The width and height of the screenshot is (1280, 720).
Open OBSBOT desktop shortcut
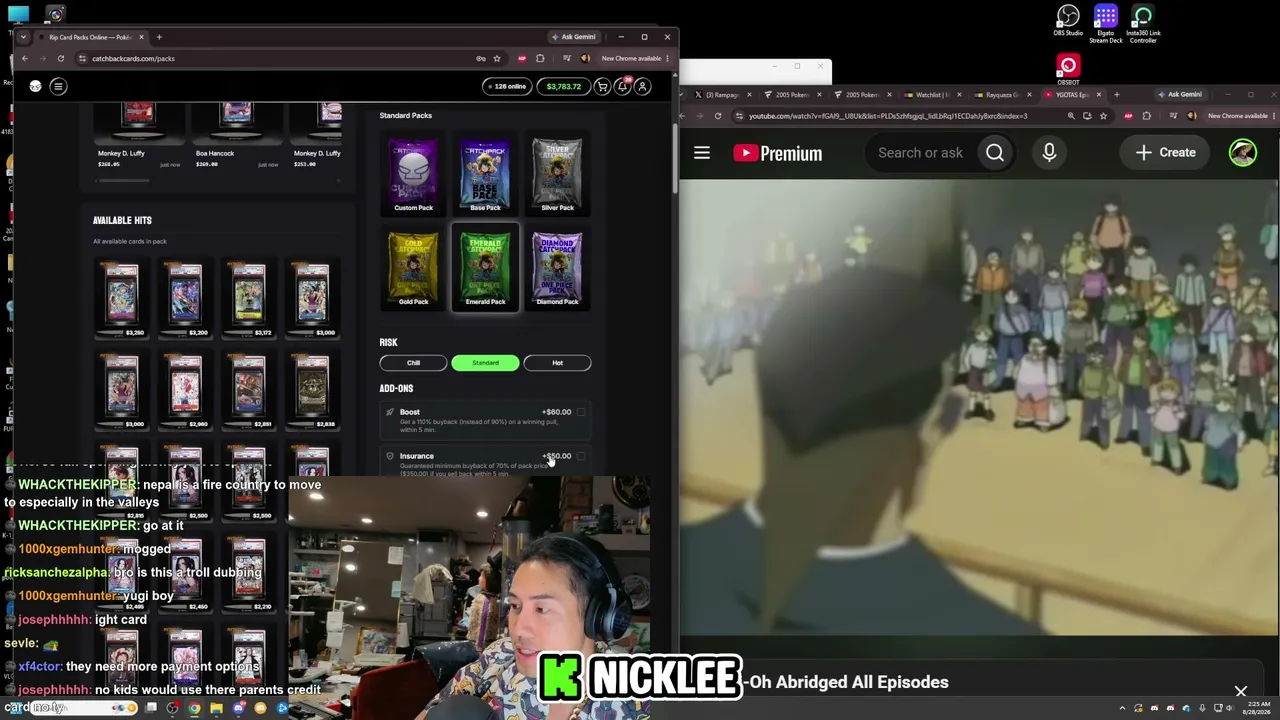pyautogui.click(x=1068, y=70)
